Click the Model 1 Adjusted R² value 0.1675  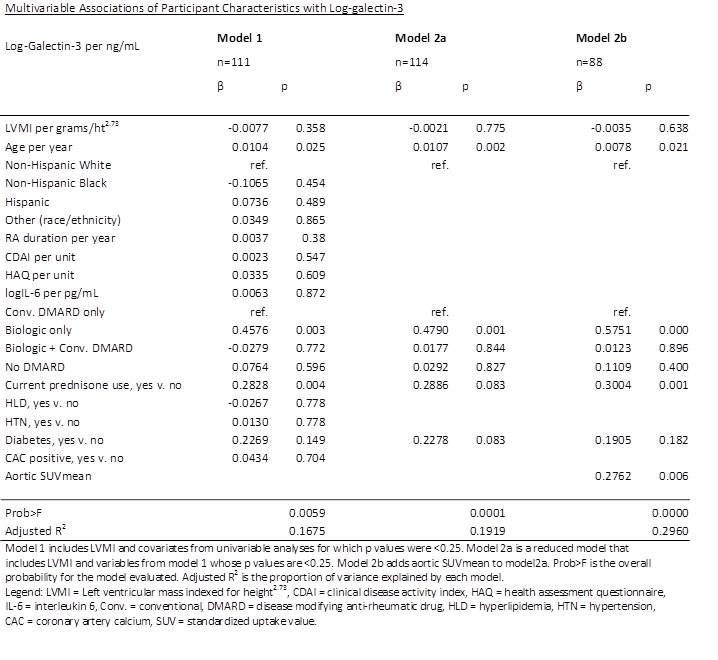pyautogui.click(x=307, y=531)
